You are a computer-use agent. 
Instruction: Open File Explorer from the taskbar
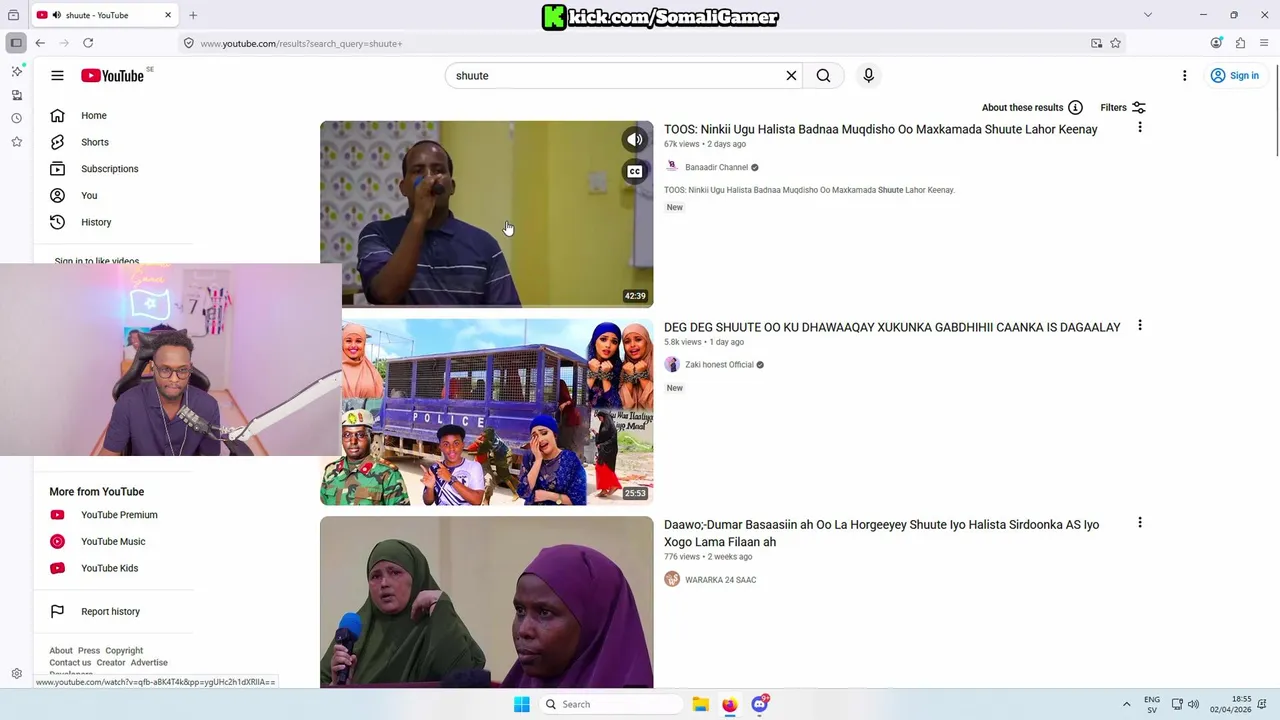(700, 704)
